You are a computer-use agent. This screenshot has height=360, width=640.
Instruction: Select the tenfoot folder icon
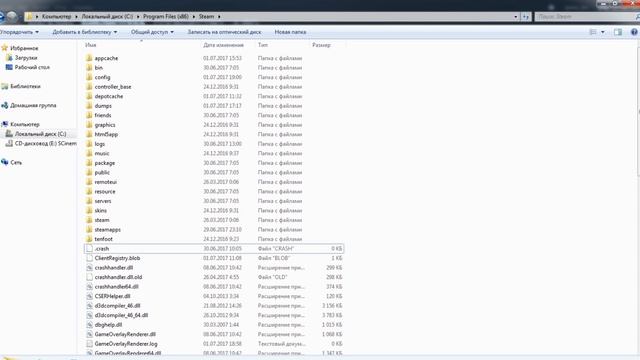89,239
